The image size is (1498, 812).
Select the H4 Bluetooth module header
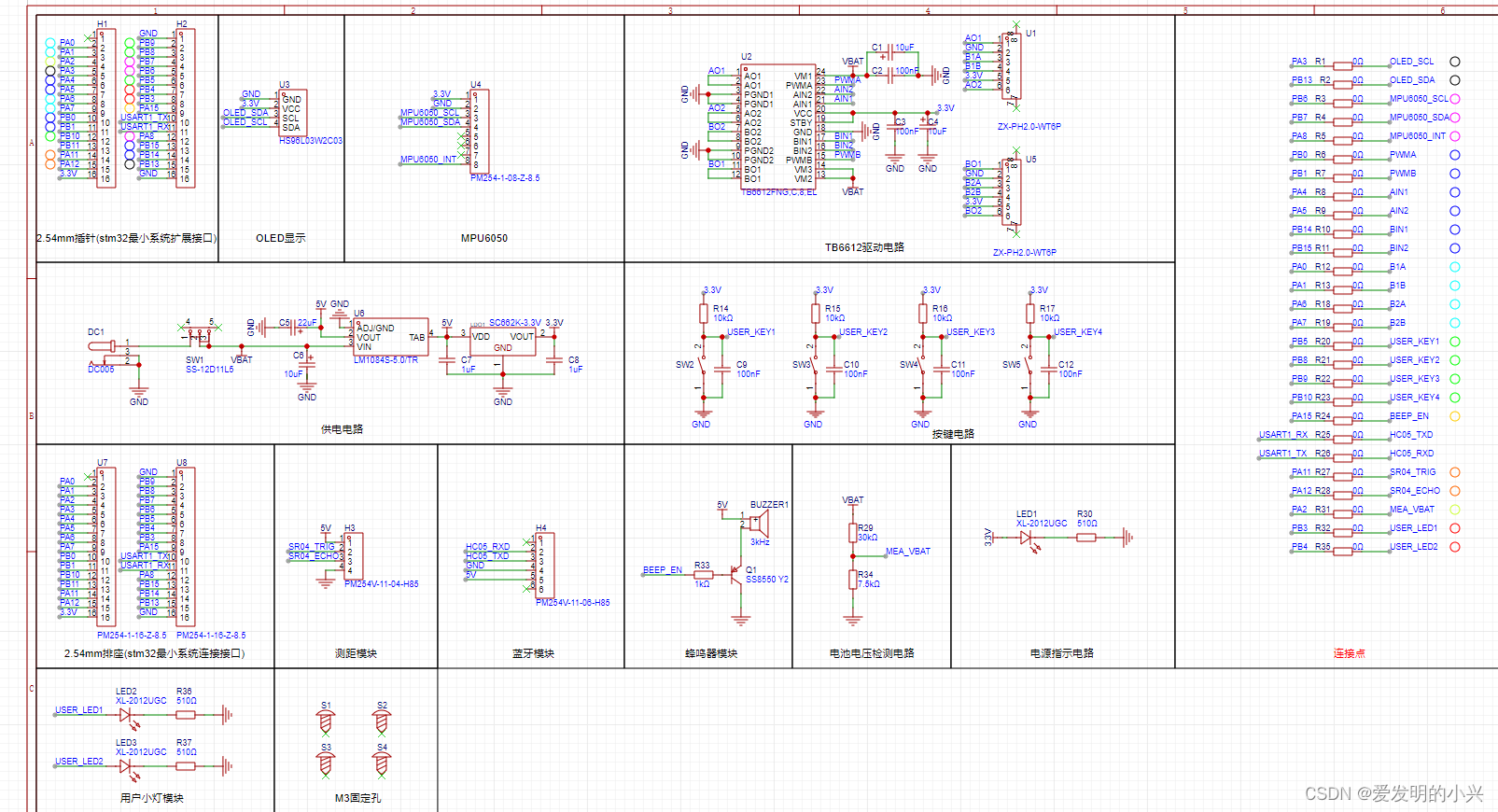[545, 566]
